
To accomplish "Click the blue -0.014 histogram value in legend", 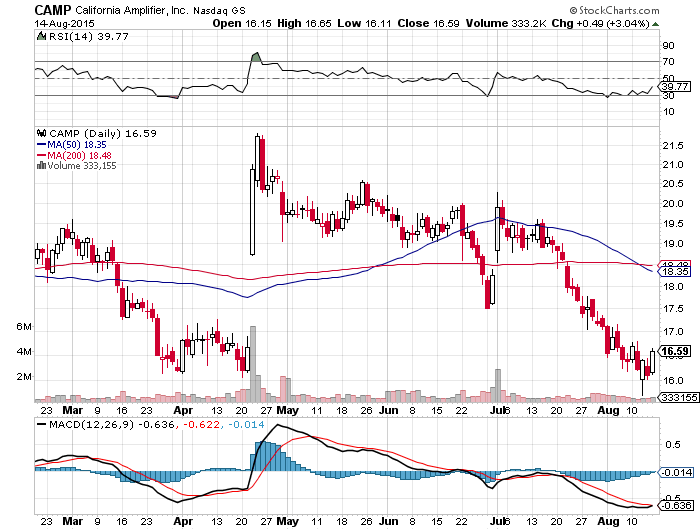I will 246,424.
